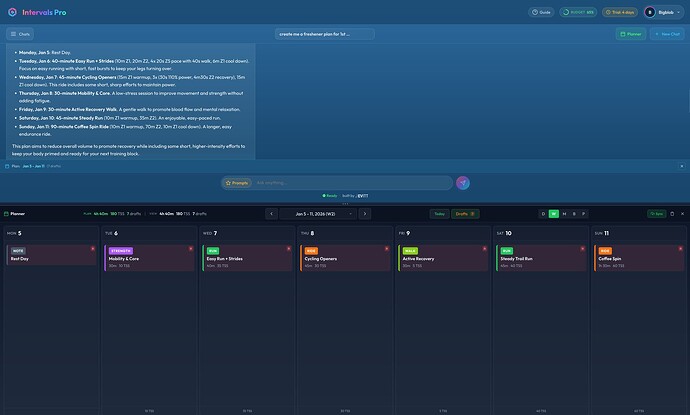Click the Intervals Pro logo icon
690x415 pixels.
click(12, 12)
